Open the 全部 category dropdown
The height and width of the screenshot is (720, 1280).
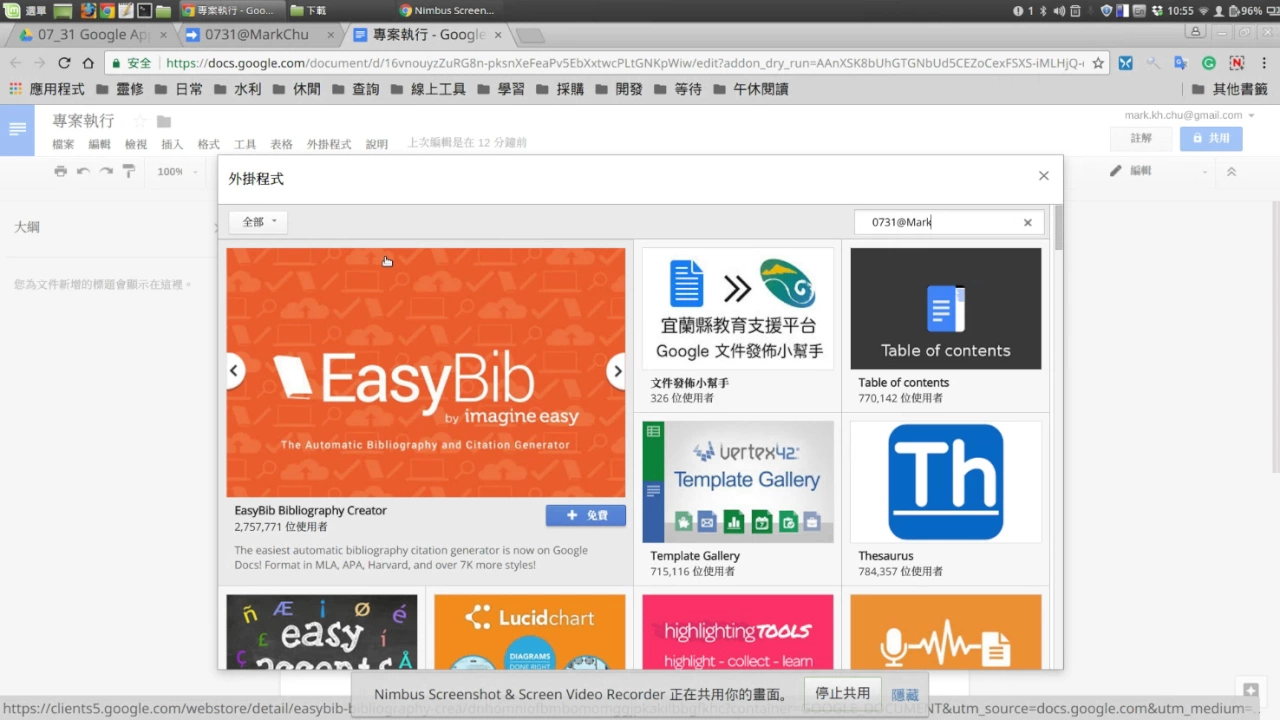coord(258,222)
